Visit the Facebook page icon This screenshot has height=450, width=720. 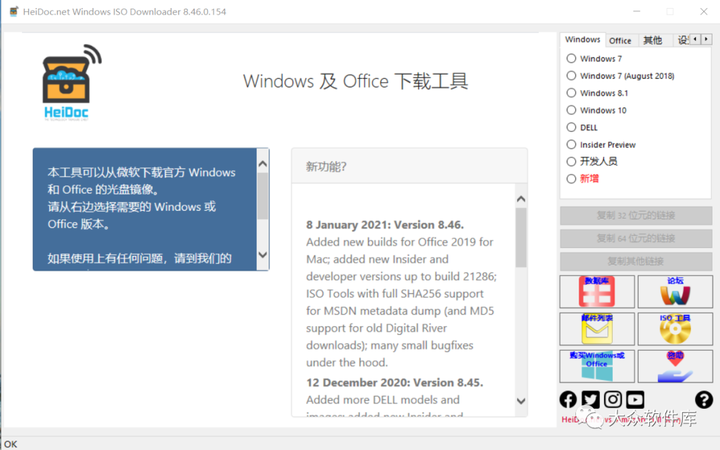[568, 399]
